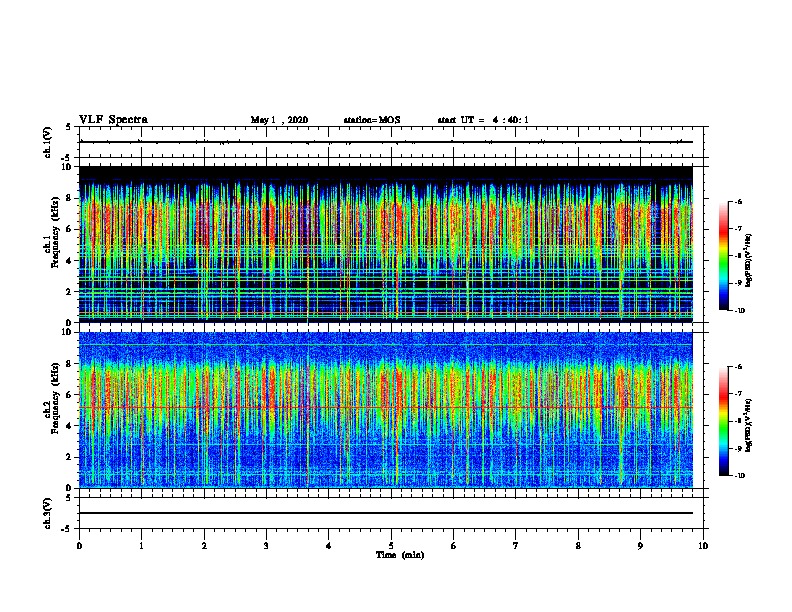Click the ch.2 spectrogram color scale bar
The width and height of the screenshot is (792, 612).
click(723, 421)
